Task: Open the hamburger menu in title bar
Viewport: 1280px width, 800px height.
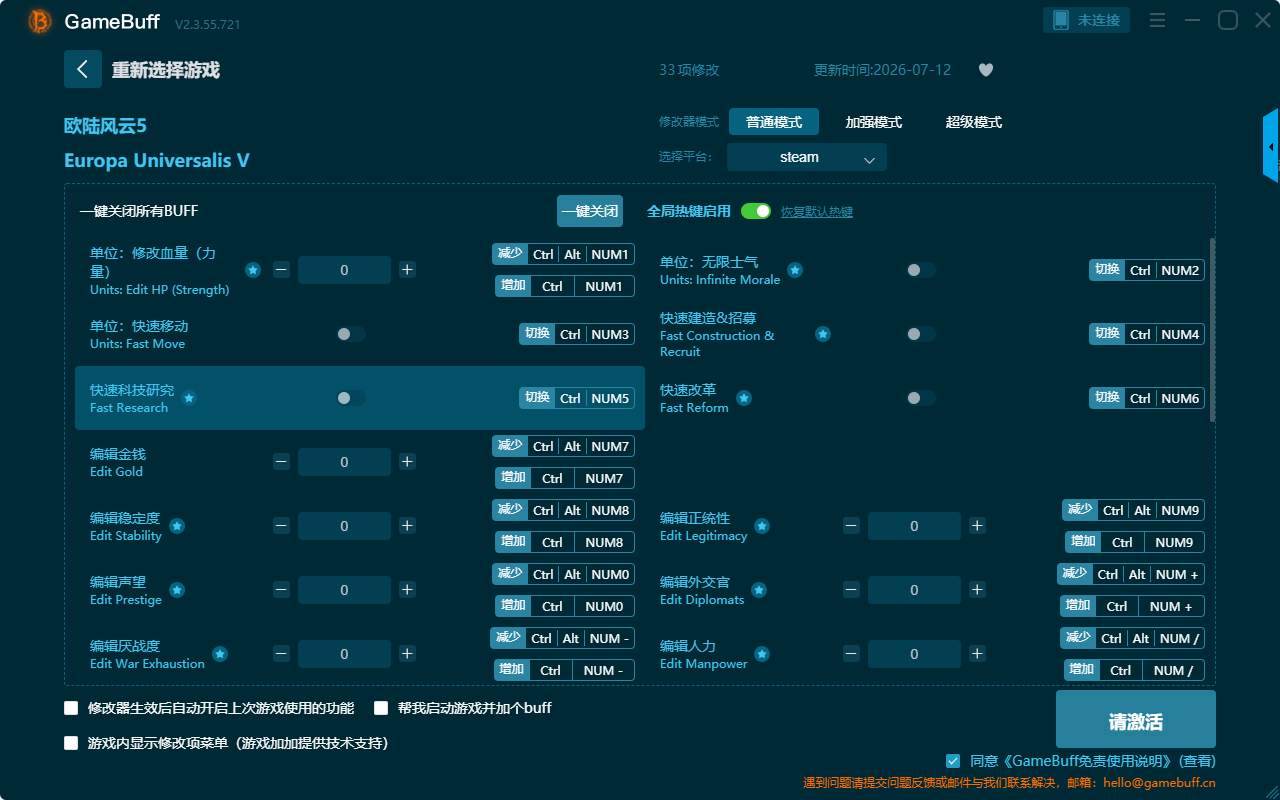Action: tap(1157, 20)
